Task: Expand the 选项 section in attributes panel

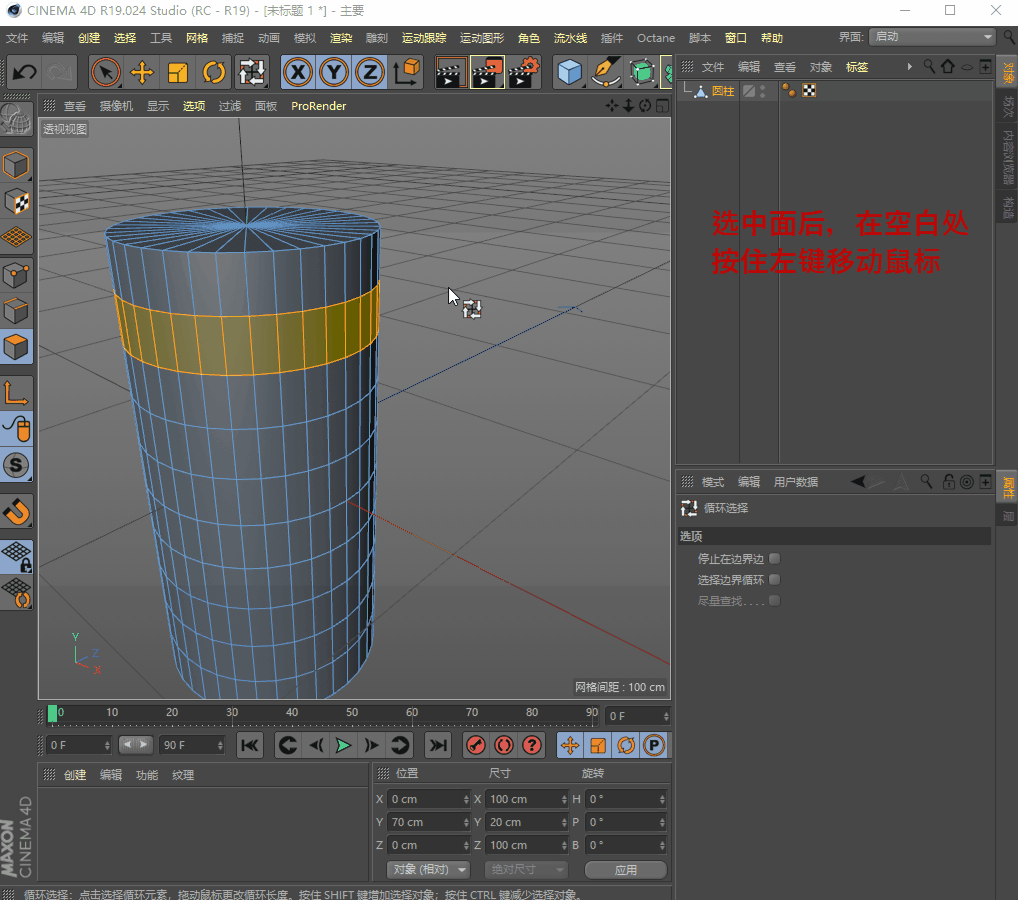Action: coord(692,537)
